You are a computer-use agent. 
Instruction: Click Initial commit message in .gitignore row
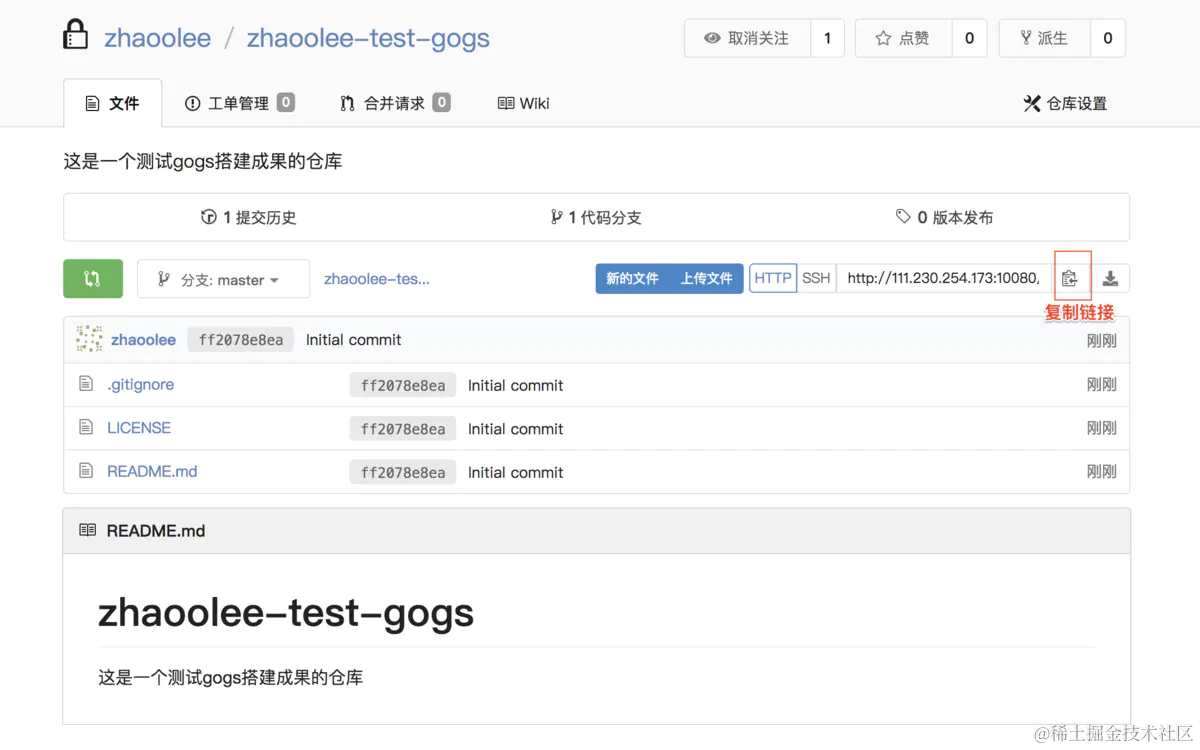[516, 385]
